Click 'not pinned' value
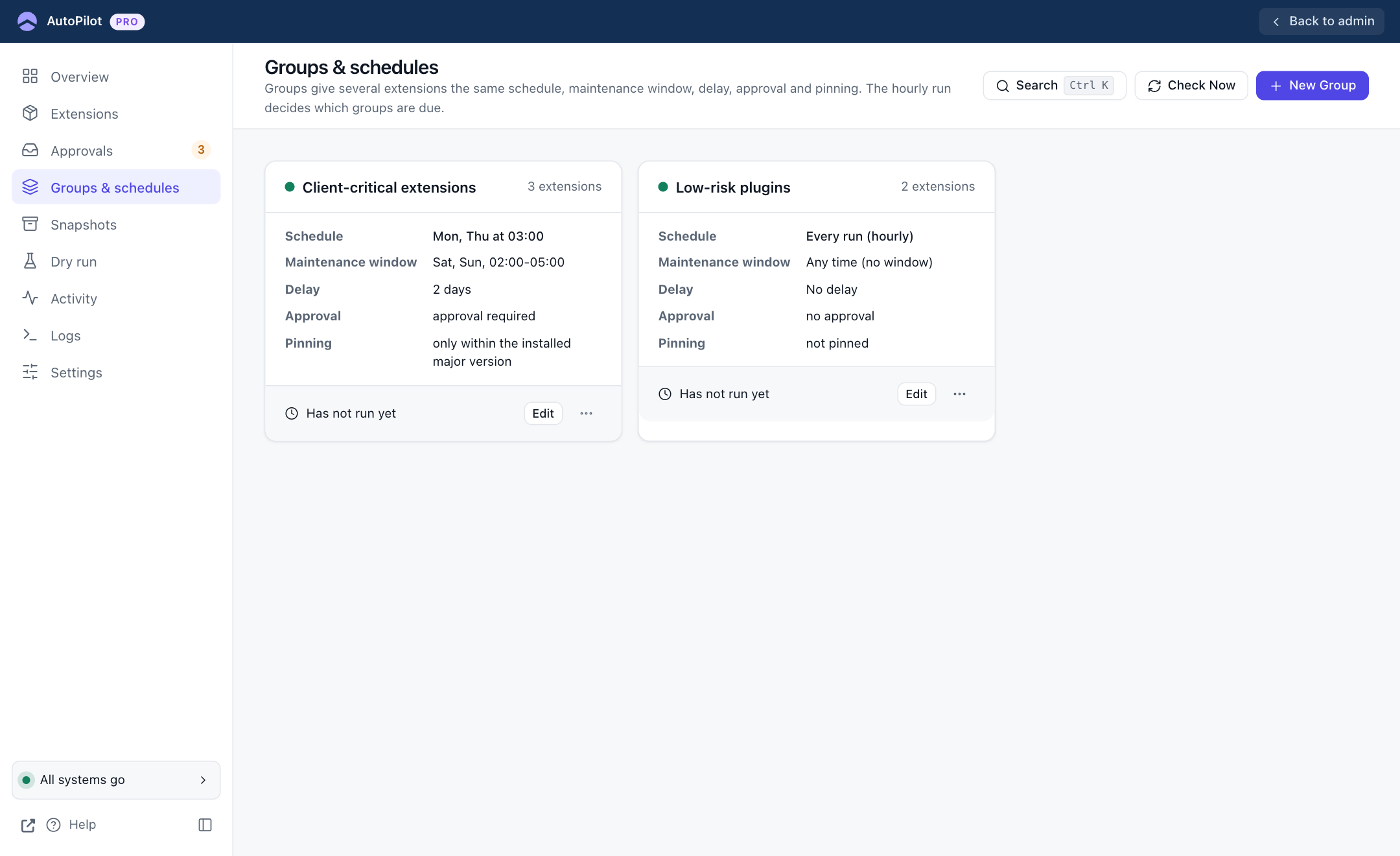 [x=837, y=343]
